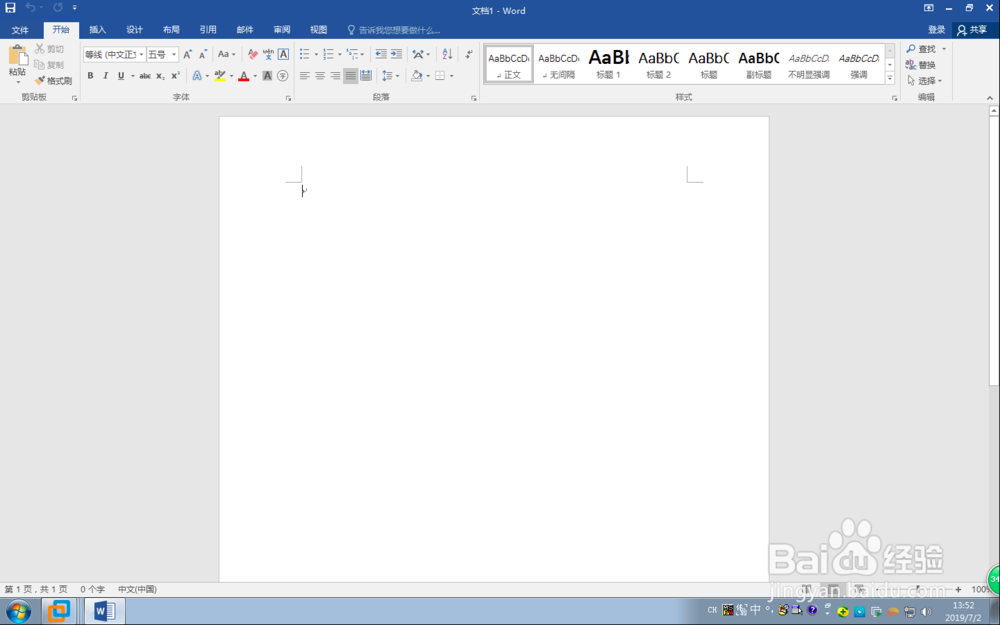Apply bold formatting
The width and height of the screenshot is (1000, 625).
coord(90,75)
